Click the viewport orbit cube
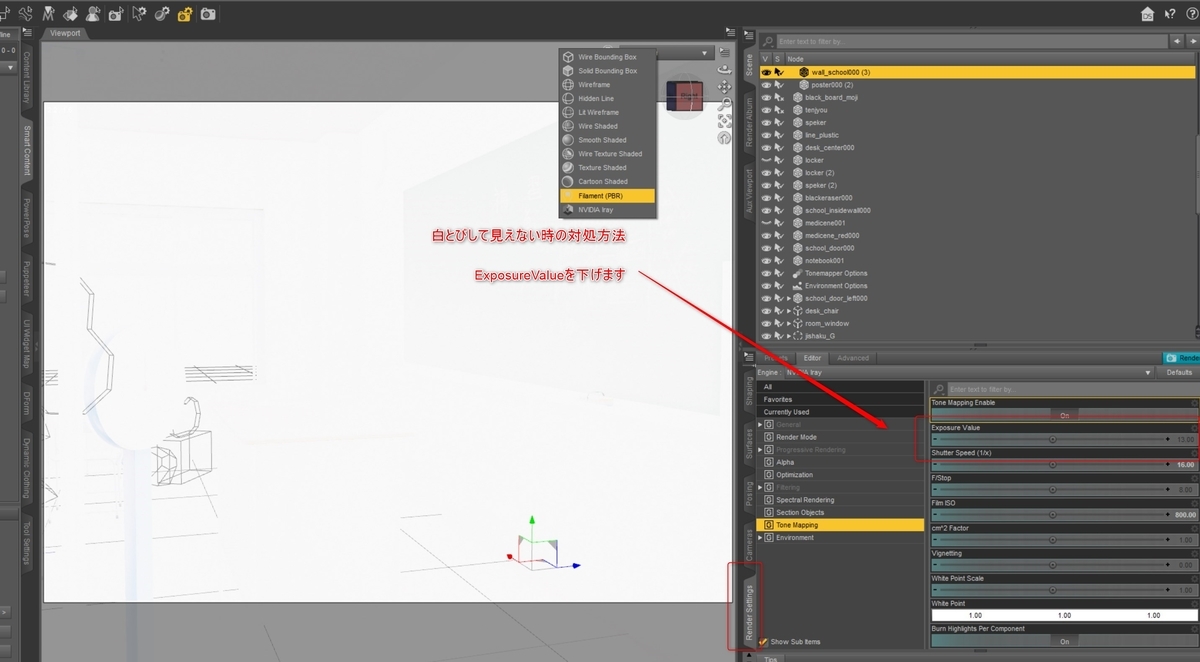Image resolution: width=1200 pixels, height=662 pixels. click(685, 96)
